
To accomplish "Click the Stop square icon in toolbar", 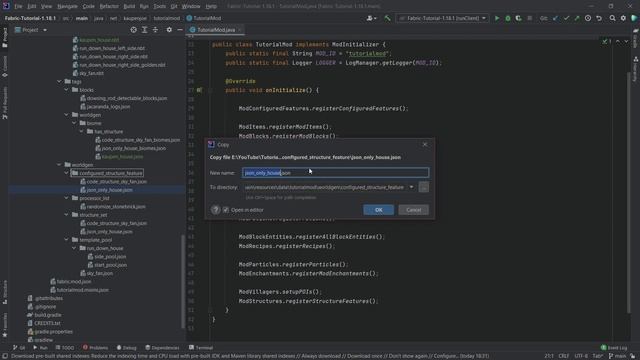I will (x=529, y=18).
